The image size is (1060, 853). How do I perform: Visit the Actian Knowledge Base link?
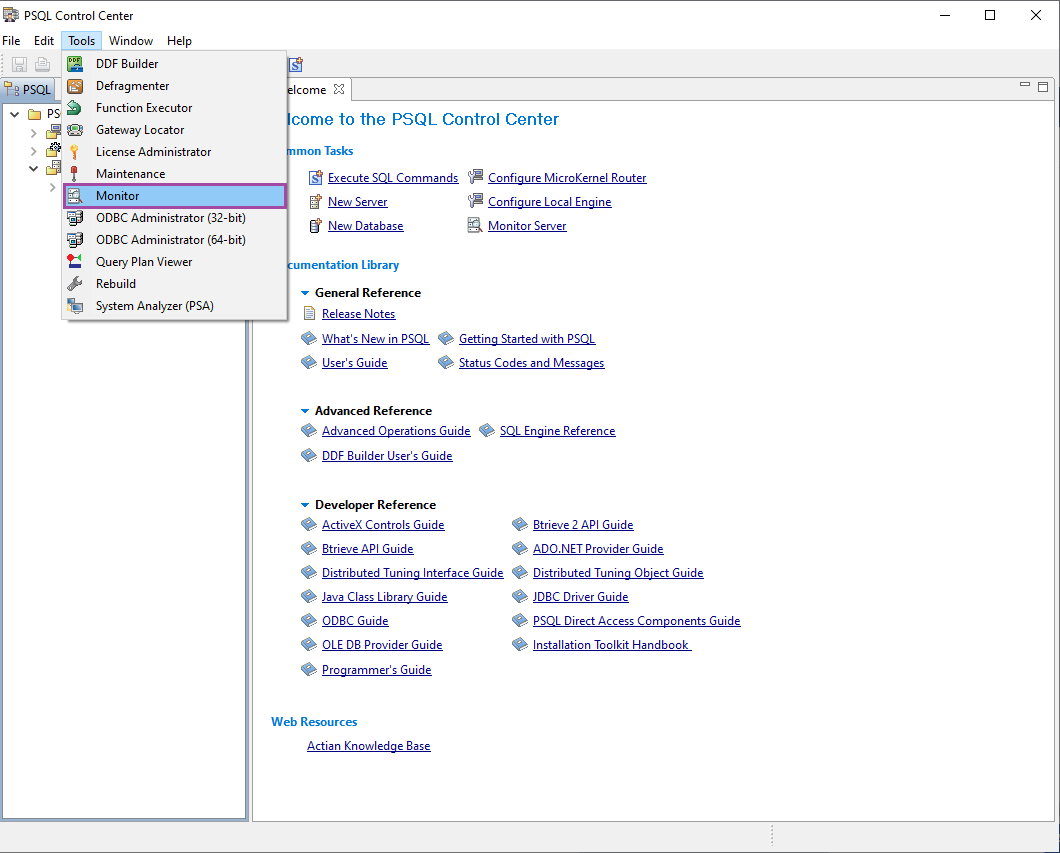[x=368, y=746]
